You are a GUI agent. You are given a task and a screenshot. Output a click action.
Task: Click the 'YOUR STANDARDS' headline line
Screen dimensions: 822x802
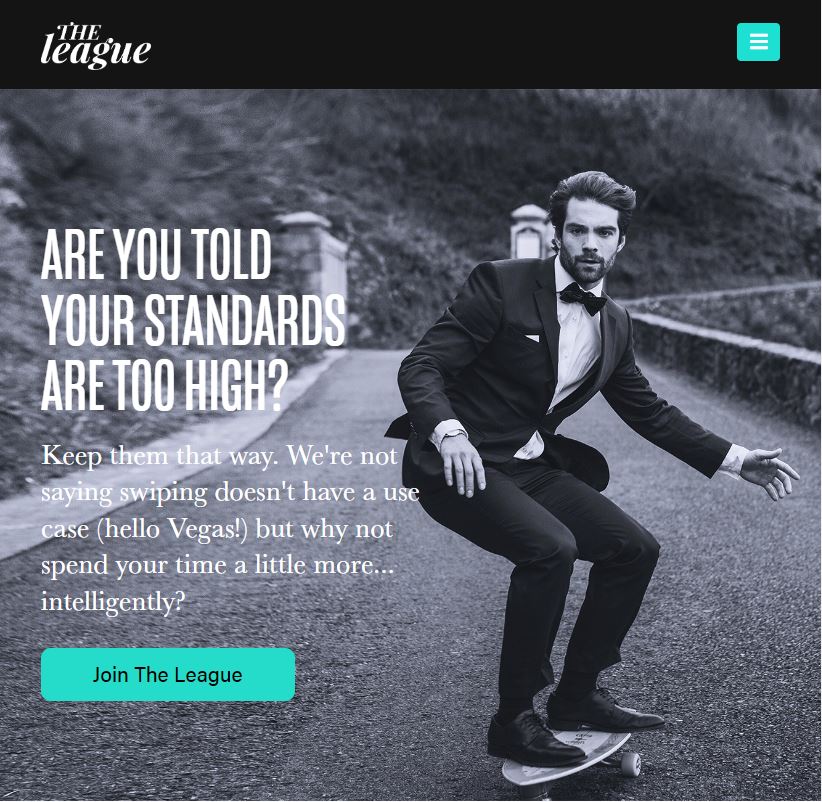click(193, 320)
